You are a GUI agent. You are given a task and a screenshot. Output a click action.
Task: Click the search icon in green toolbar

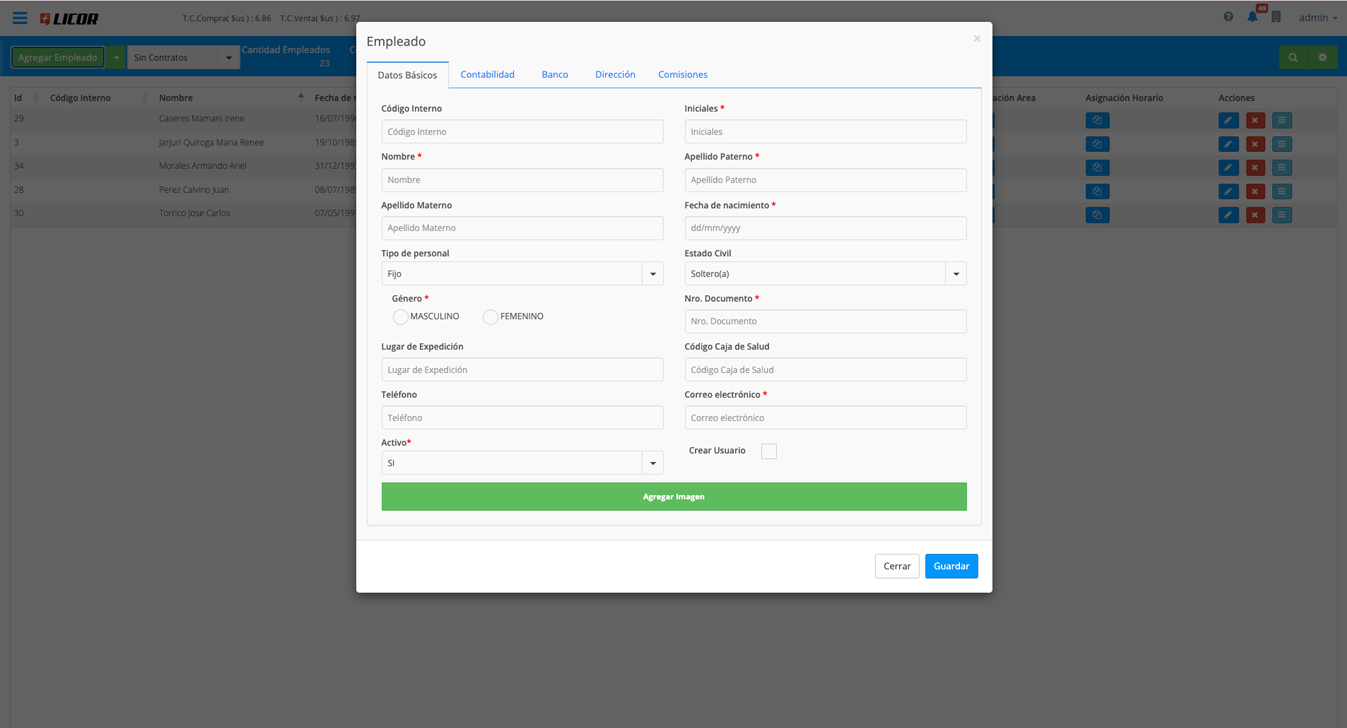pos(1293,58)
